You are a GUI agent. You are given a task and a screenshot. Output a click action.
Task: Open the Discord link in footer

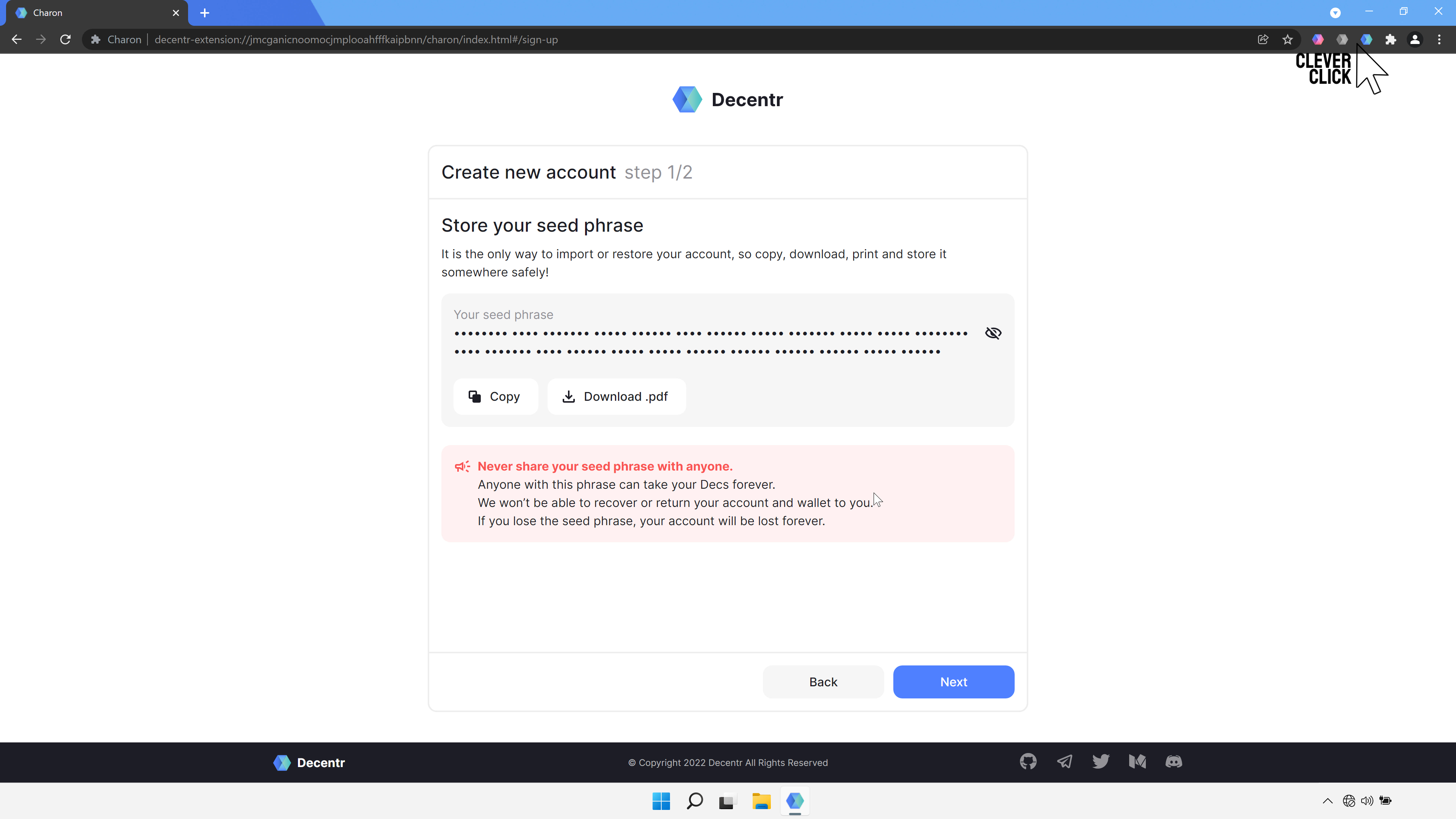click(x=1174, y=761)
